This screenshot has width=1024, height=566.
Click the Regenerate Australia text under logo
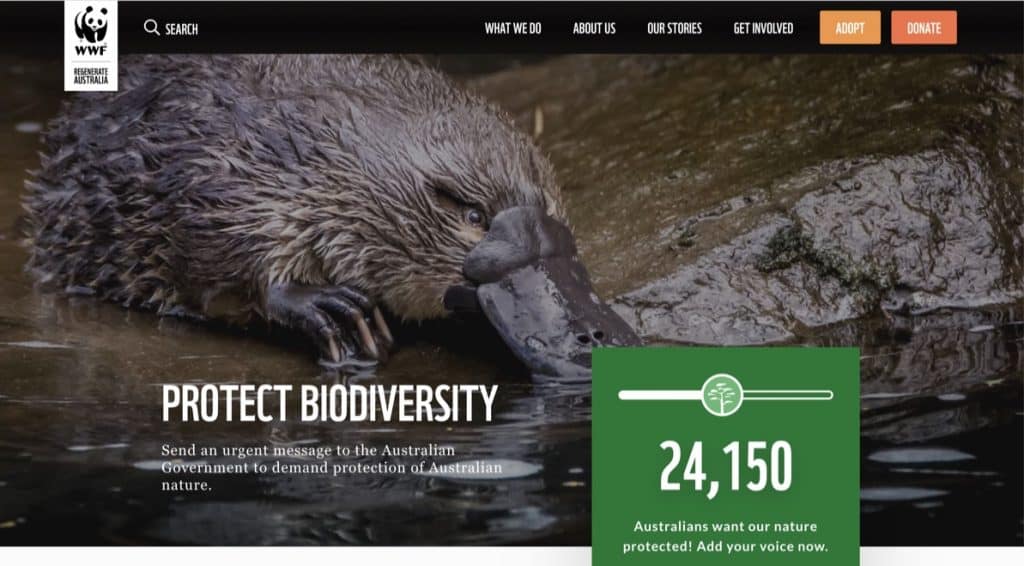tap(91, 76)
